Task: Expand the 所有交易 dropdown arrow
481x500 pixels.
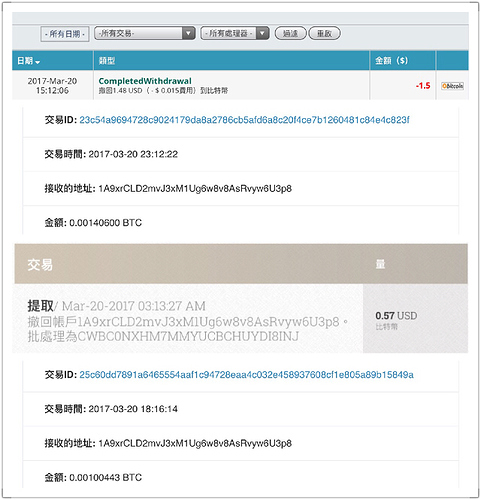Action: pyautogui.click(x=189, y=33)
